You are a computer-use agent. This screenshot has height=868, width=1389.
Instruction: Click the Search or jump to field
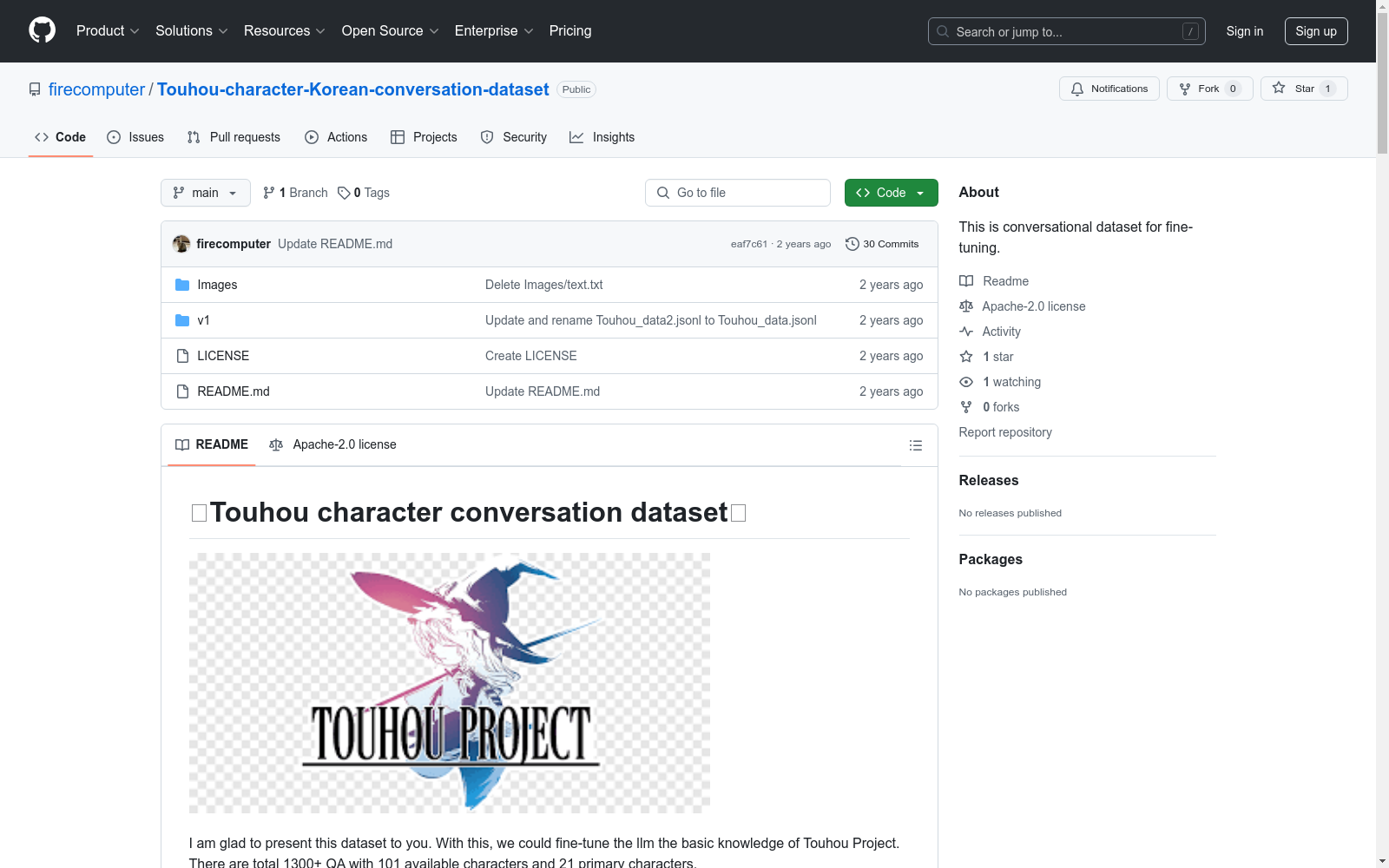pos(1067,31)
